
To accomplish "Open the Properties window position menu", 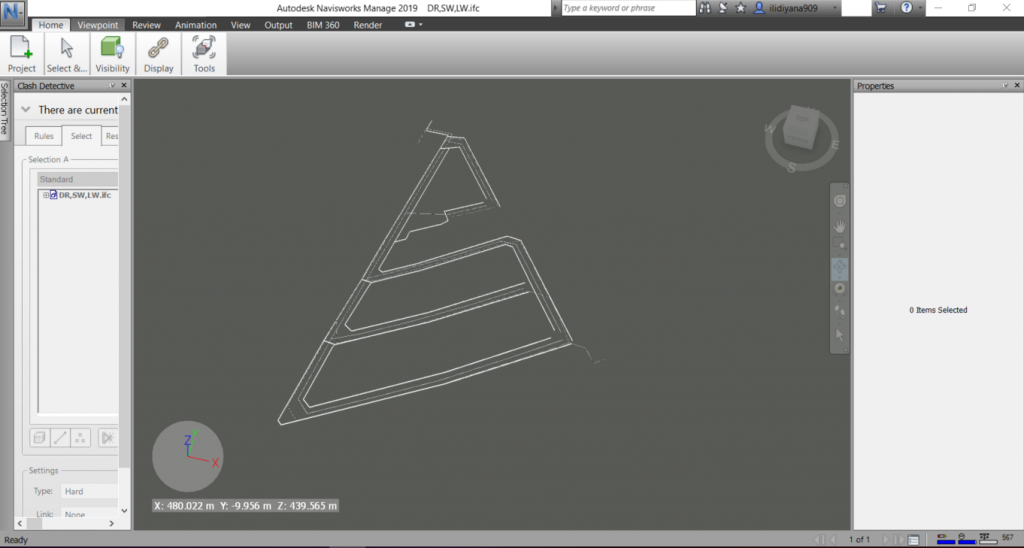I will [x=1005, y=86].
